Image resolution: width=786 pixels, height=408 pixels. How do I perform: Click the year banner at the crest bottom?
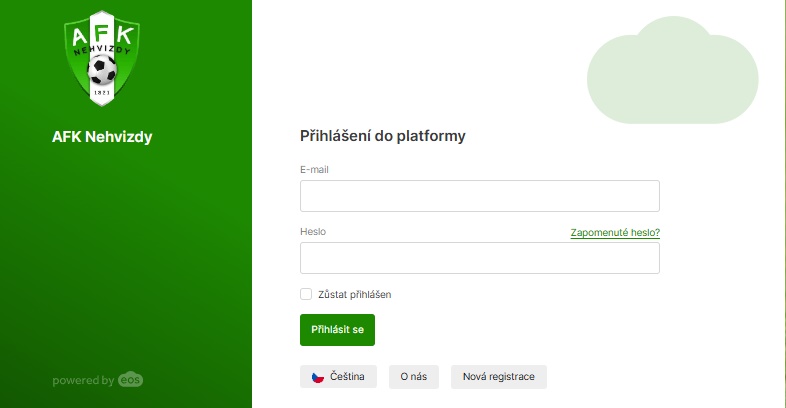tap(102, 93)
